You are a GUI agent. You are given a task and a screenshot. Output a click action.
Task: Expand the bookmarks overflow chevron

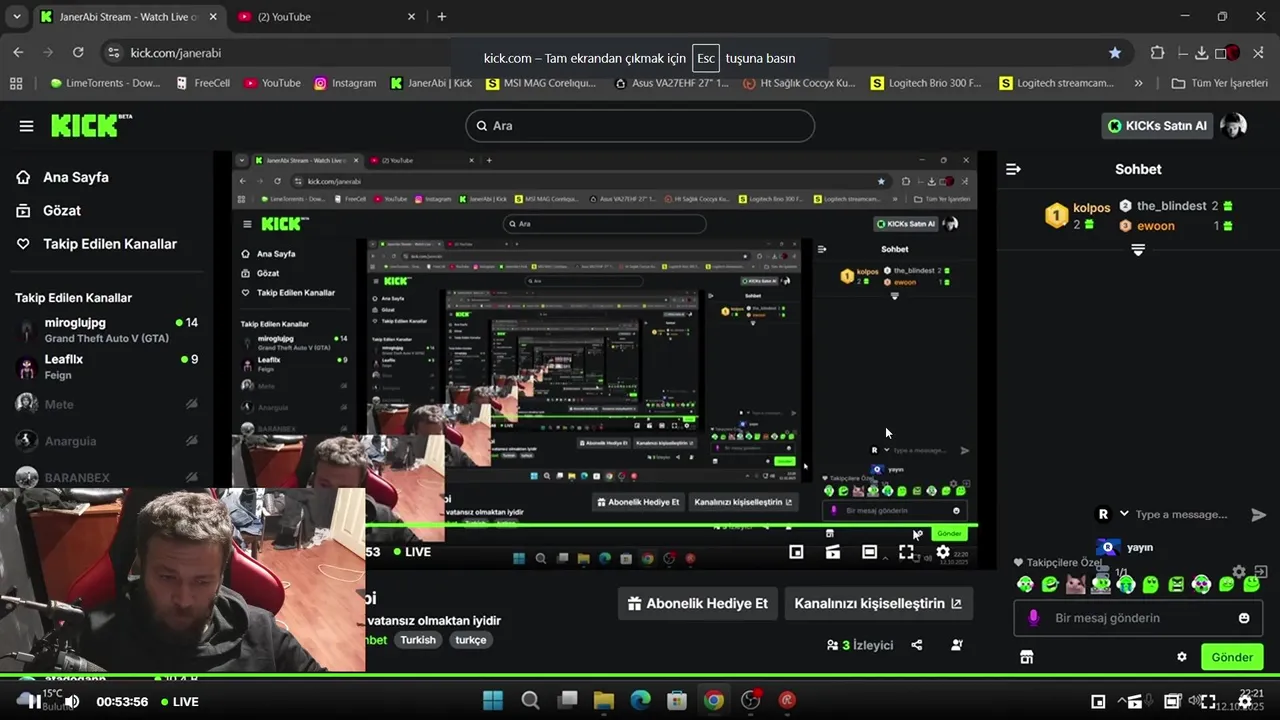pos(1139,83)
